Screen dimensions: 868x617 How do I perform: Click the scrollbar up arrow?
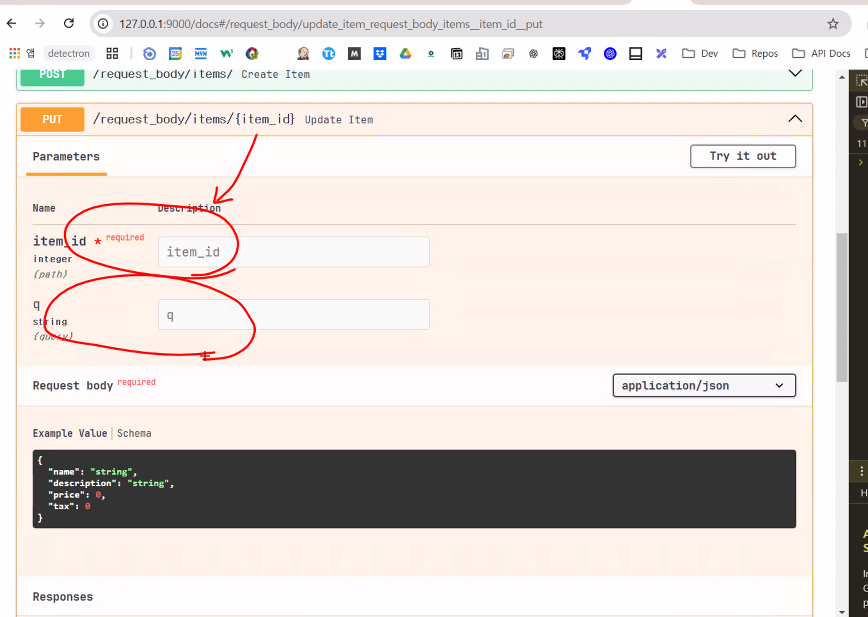[x=842, y=77]
